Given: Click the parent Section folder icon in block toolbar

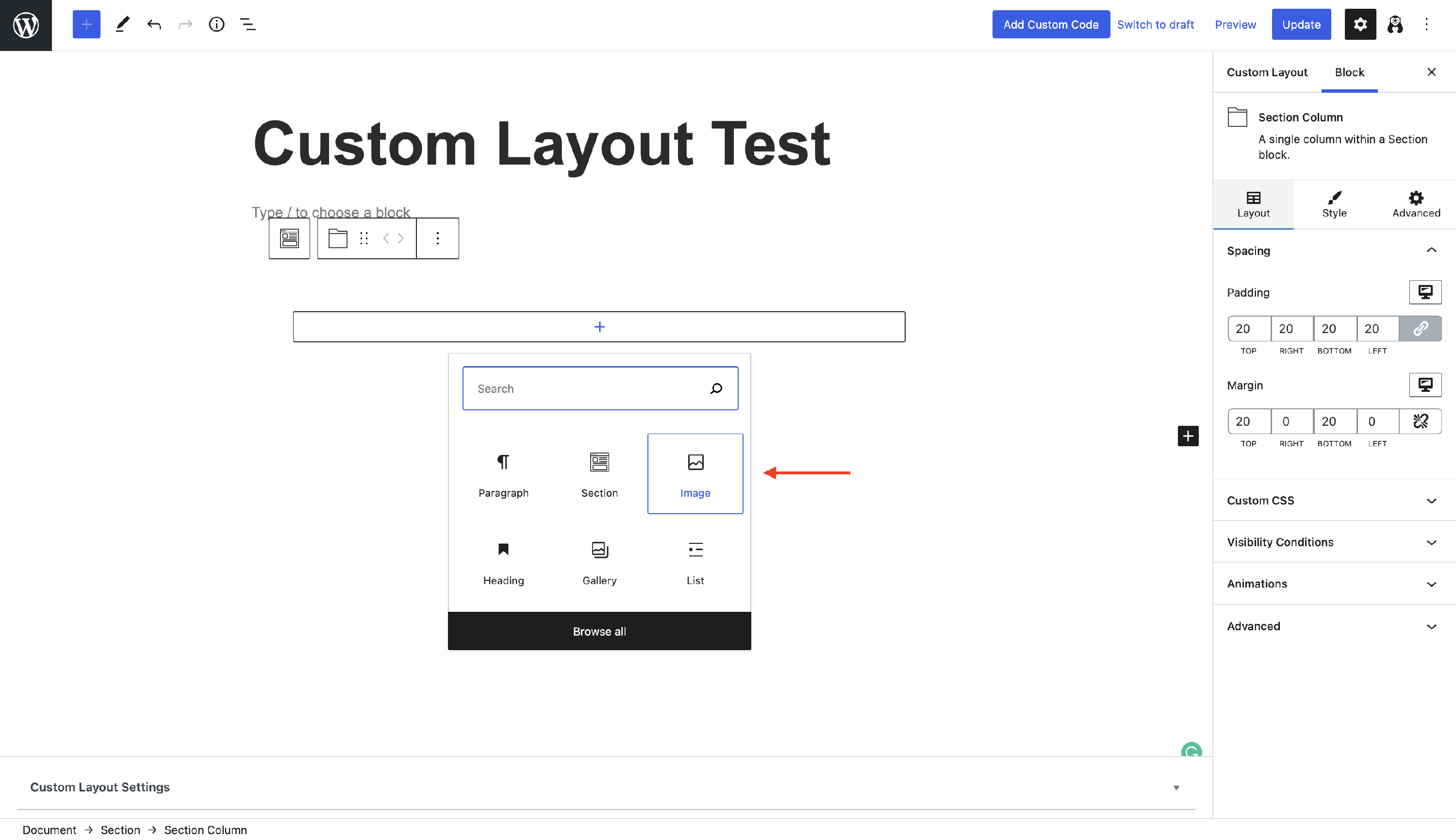Looking at the screenshot, I should pos(337,238).
